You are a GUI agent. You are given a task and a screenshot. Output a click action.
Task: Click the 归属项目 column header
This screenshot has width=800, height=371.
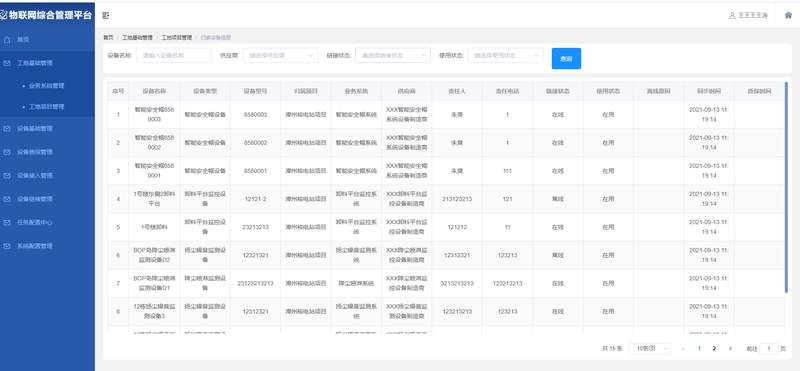coord(306,91)
